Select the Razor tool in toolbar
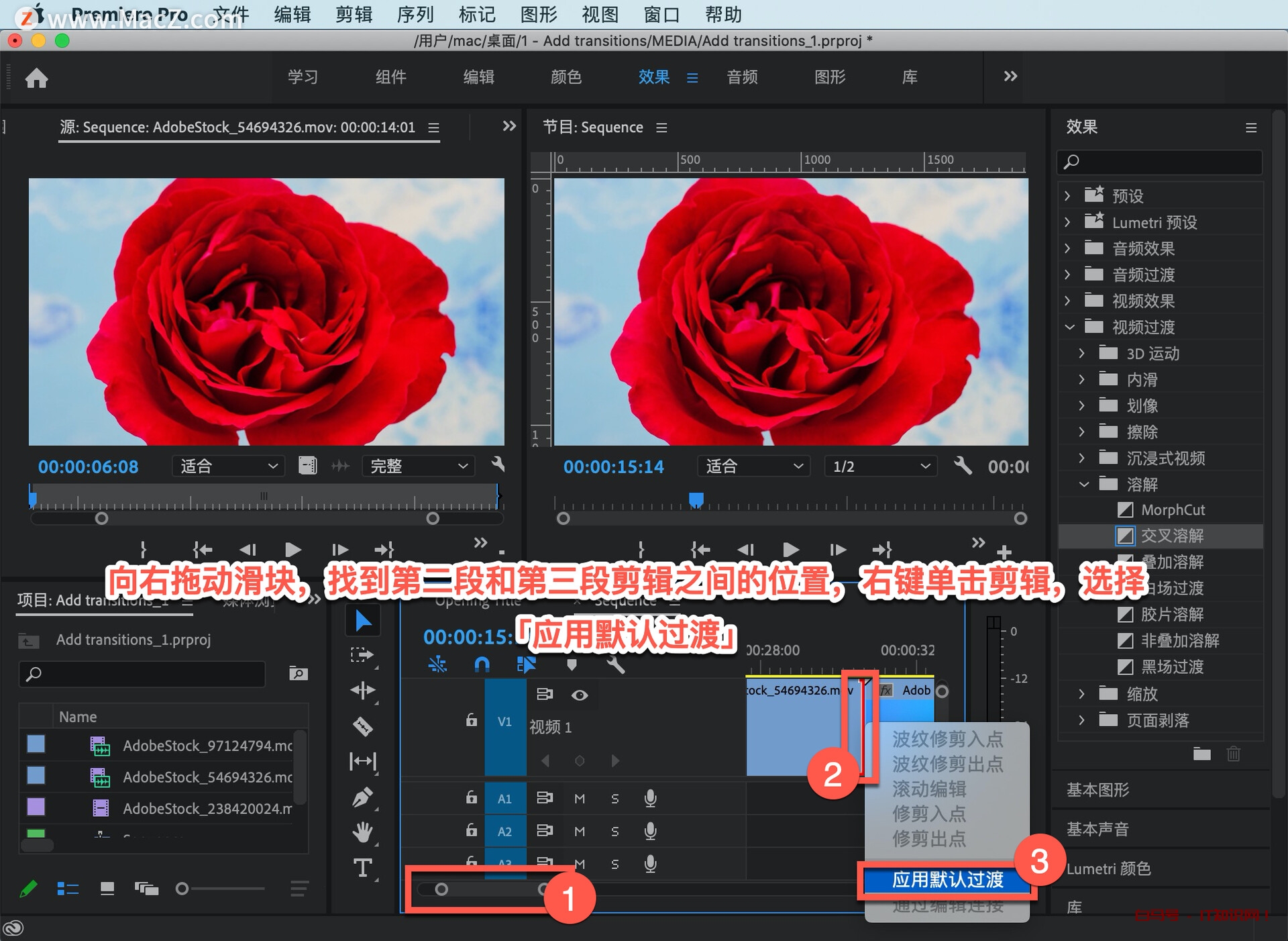 point(362,726)
